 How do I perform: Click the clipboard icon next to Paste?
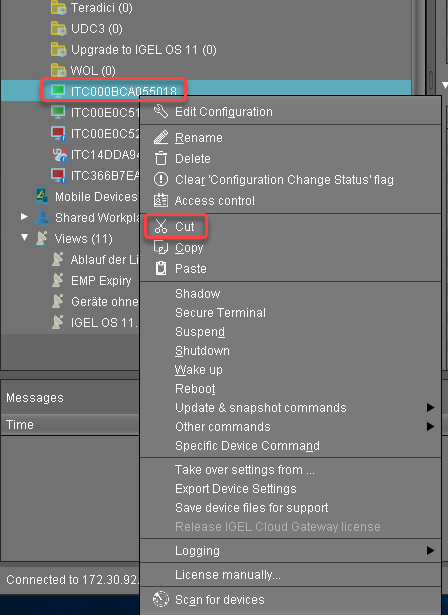161,268
